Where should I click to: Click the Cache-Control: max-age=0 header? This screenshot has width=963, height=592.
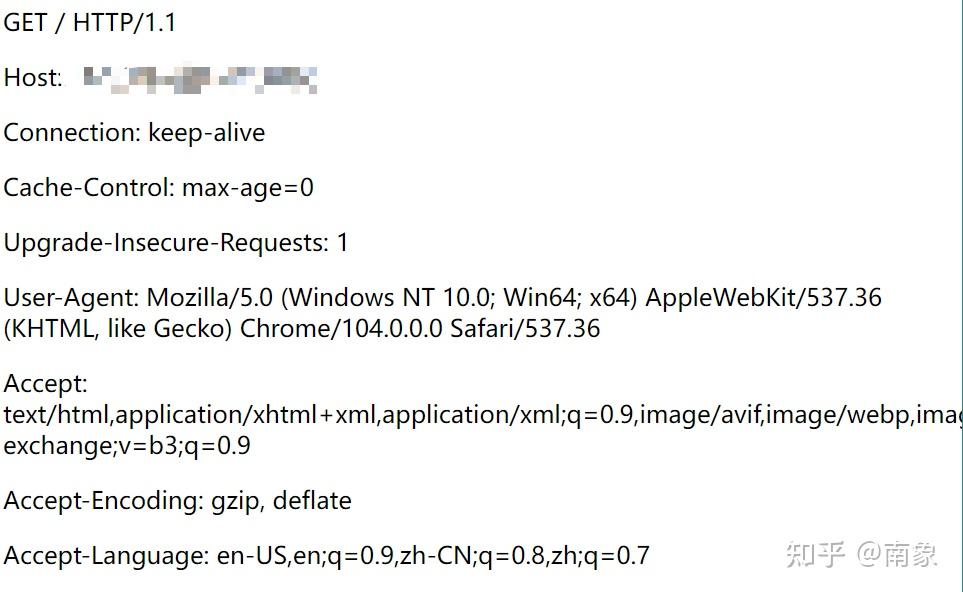point(158,188)
